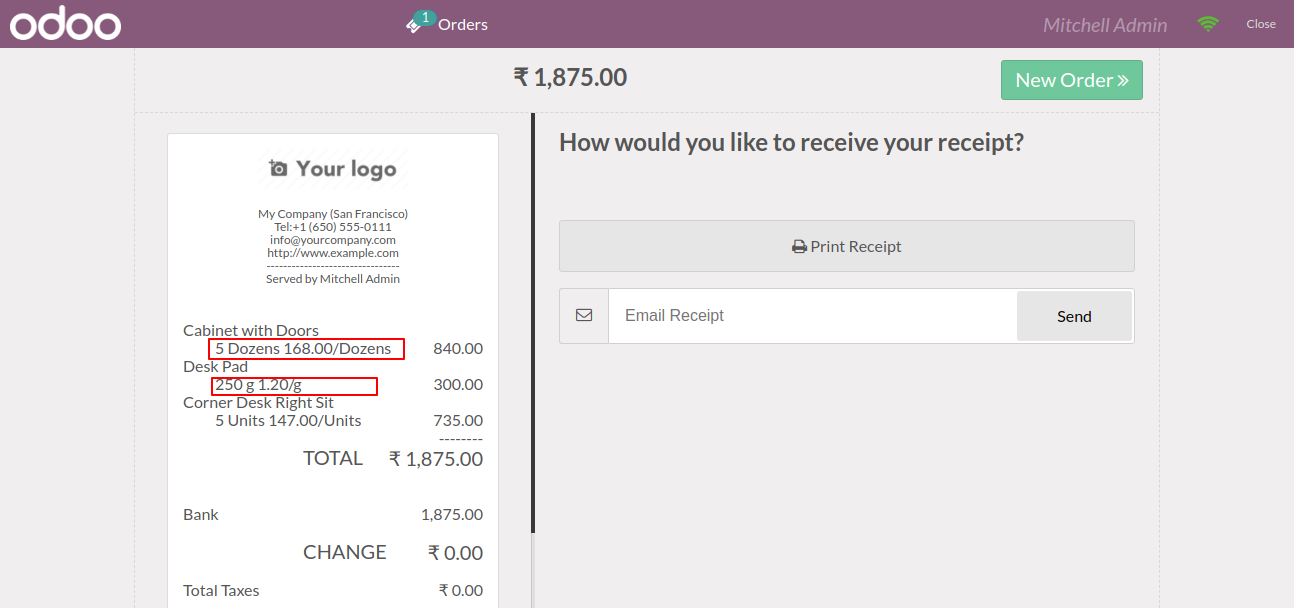Click the envelope icon beside Email Receipt
The height and width of the screenshot is (608, 1294).
tap(584, 315)
